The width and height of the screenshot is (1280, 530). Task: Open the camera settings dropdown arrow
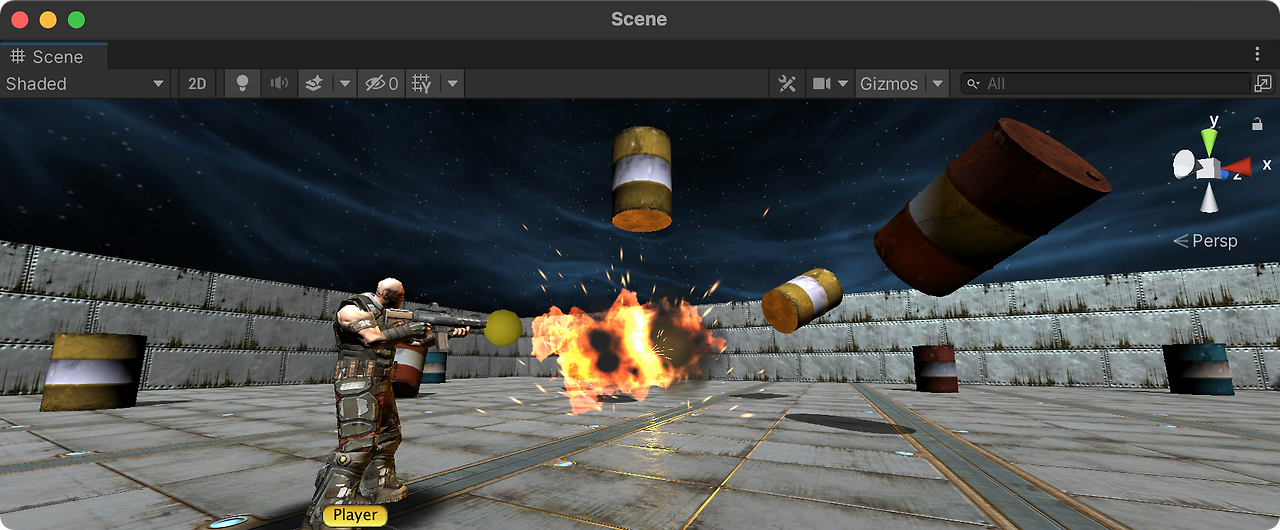coord(843,84)
